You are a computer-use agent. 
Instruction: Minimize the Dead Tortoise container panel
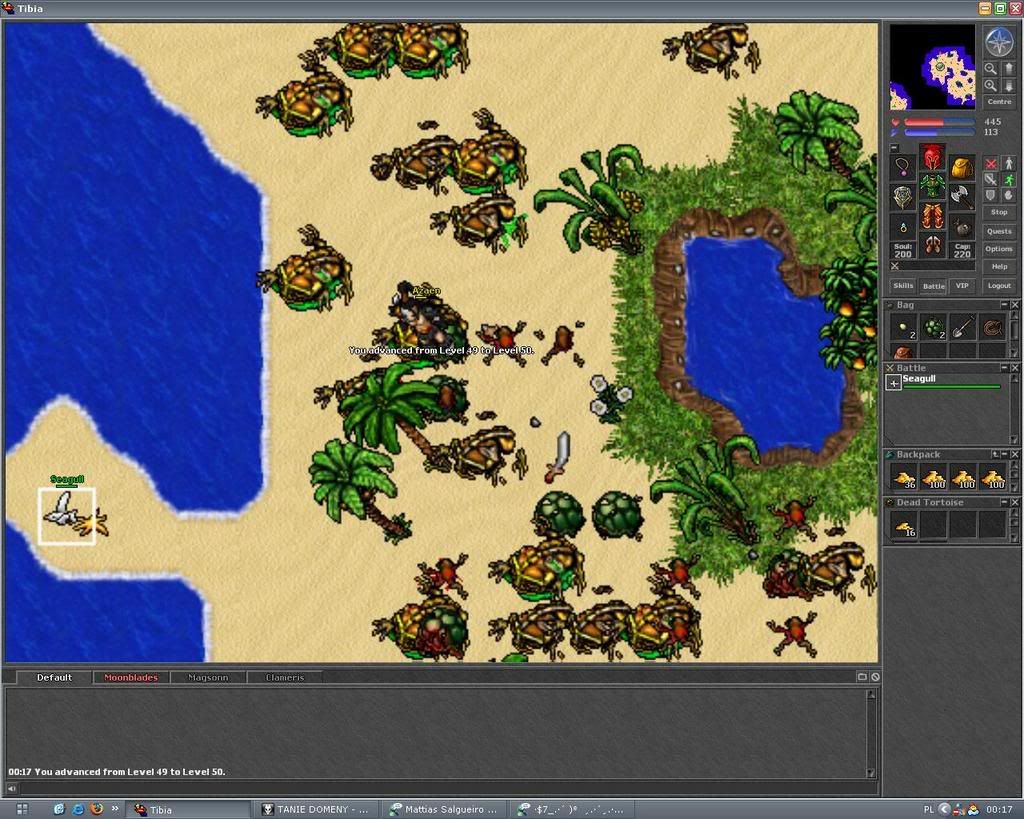tap(1004, 503)
